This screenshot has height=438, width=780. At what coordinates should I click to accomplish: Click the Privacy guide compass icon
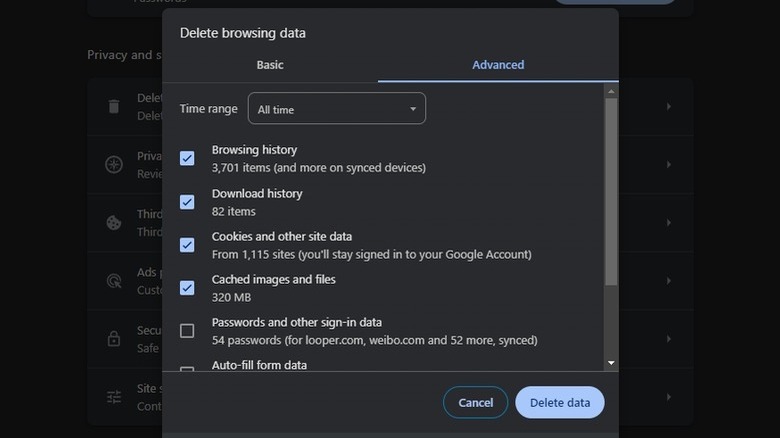pyautogui.click(x=114, y=164)
